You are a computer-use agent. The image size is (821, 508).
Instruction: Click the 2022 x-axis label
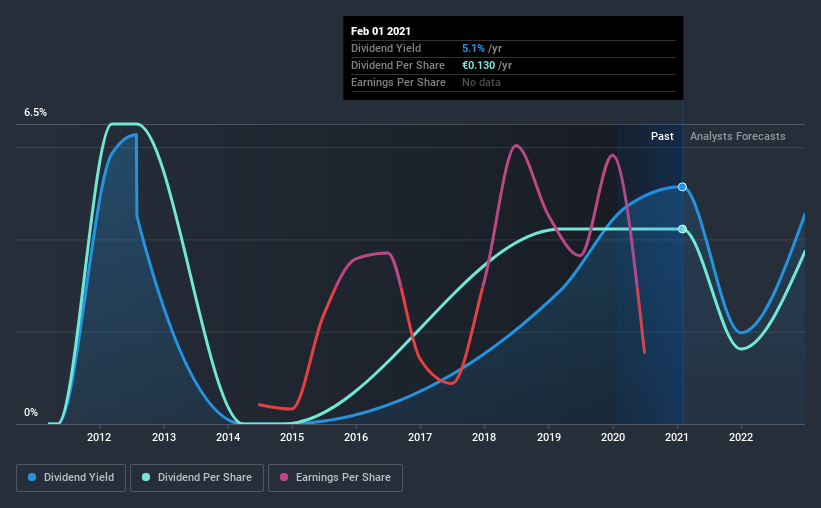741,437
